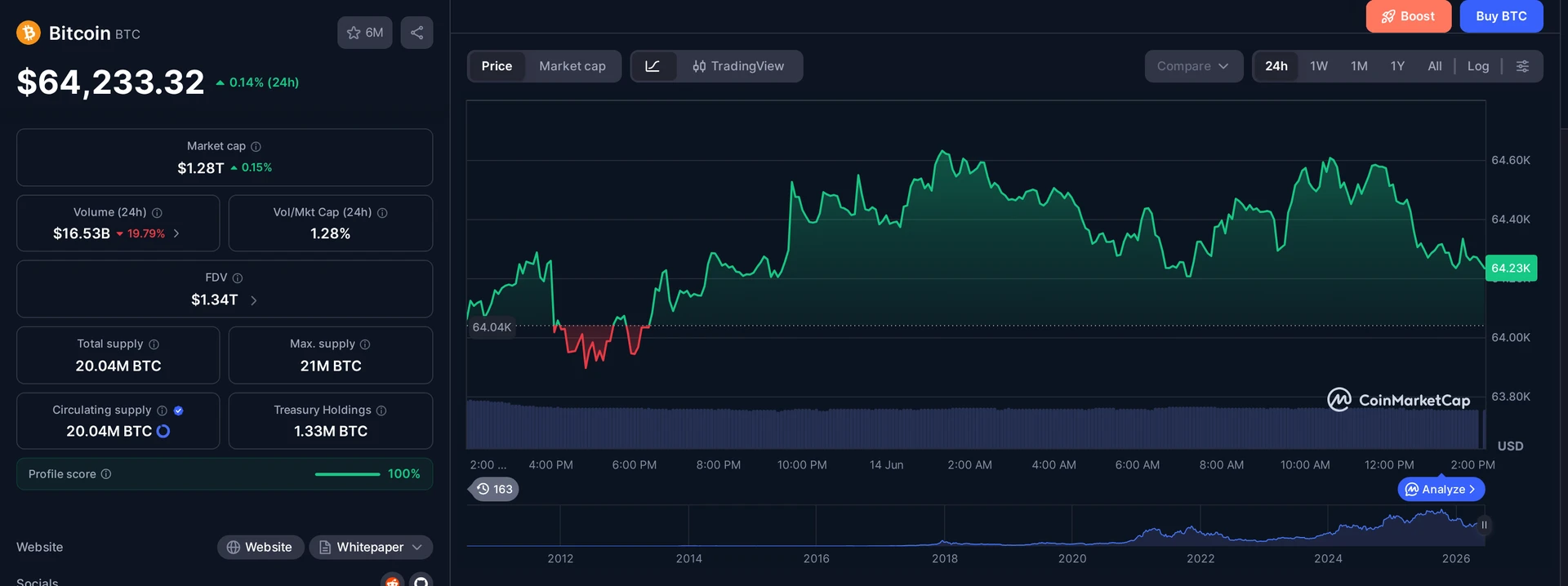Screen dimensions: 1568x586
Task: Open the share icon button
Action: pyautogui.click(x=416, y=33)
